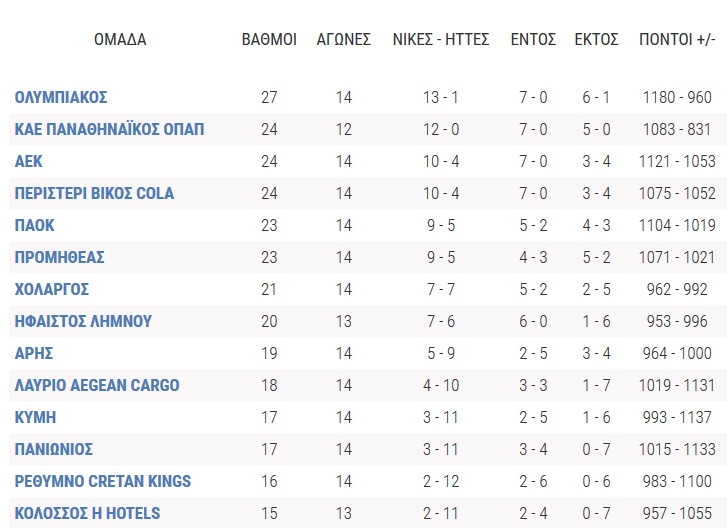
Task: Select ΡΕΘΥΜΝΟ CRETAN KINGS team link
Action: coord(102,481)
